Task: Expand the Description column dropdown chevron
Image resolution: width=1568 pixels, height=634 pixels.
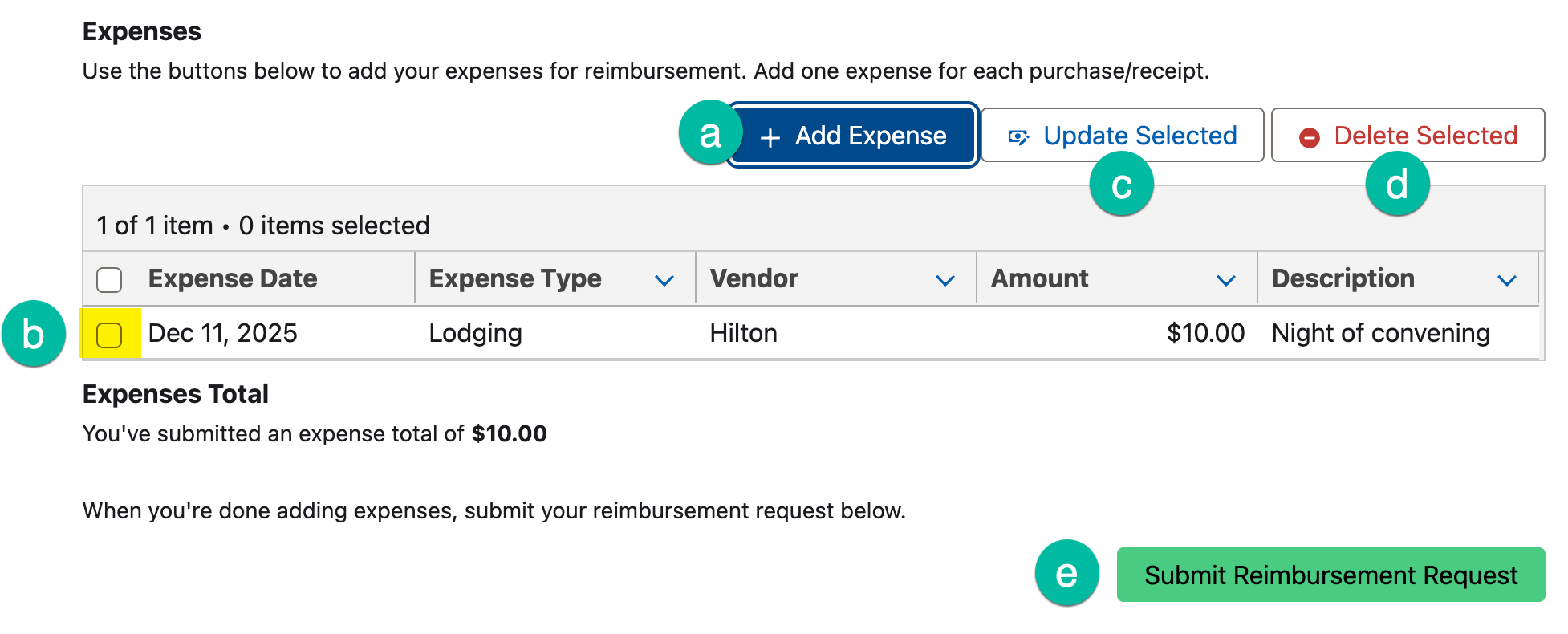Action: [1506, 280]
